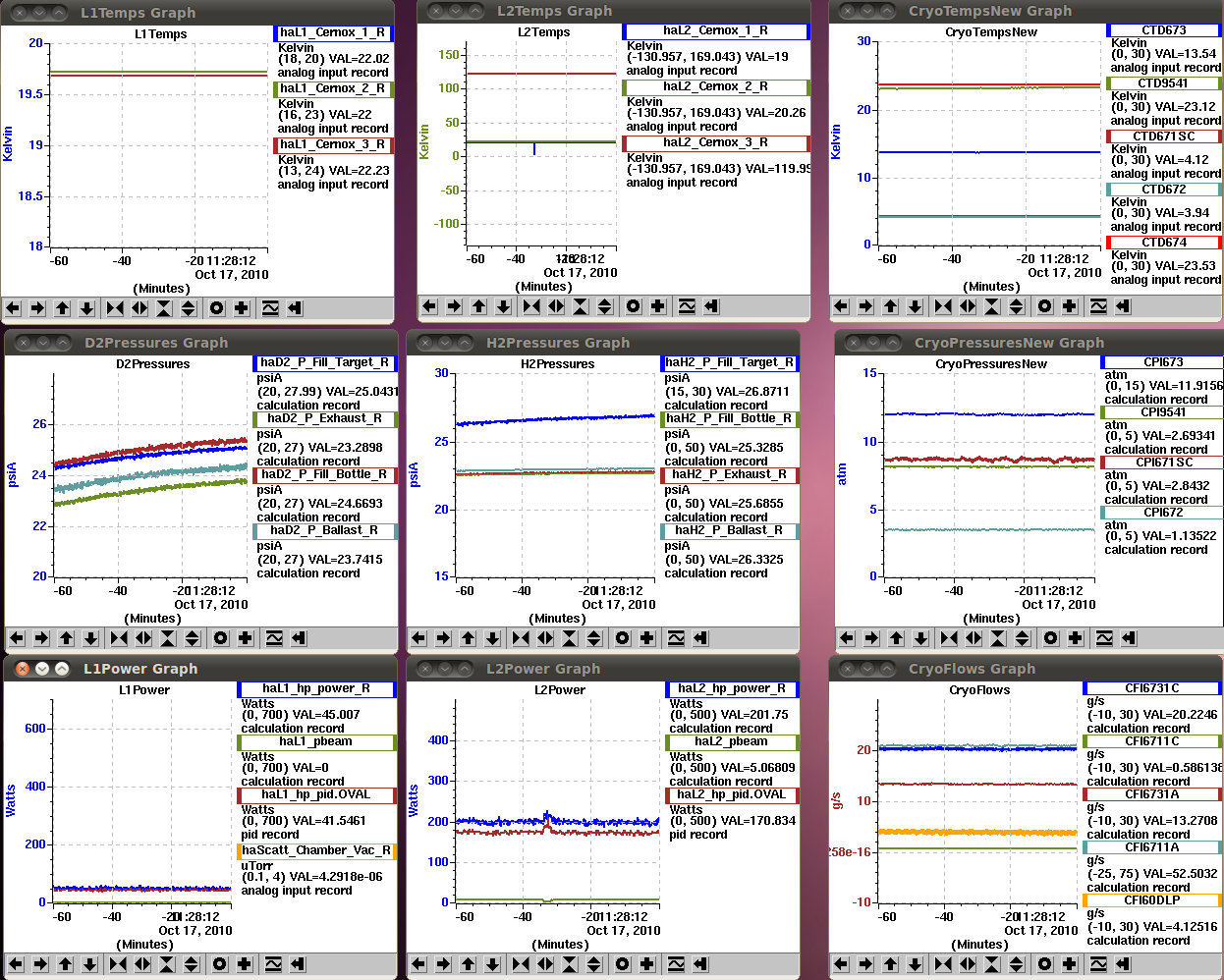The image size is (1224, 980).
Task: Arrow-to-bar icon in L1Power Graph toolbar
Action: click(298, 964)
